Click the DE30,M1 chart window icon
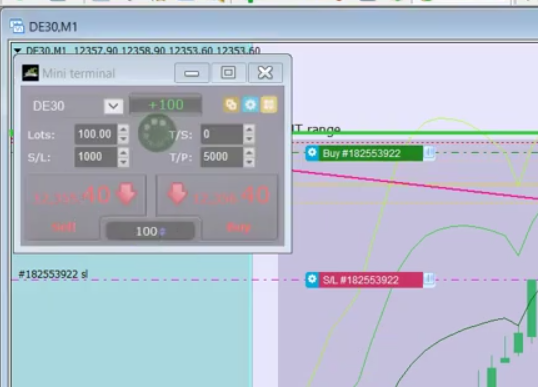The height and width of the screenshot is (387, 538). pyautogui.click(x=17, y=26)
